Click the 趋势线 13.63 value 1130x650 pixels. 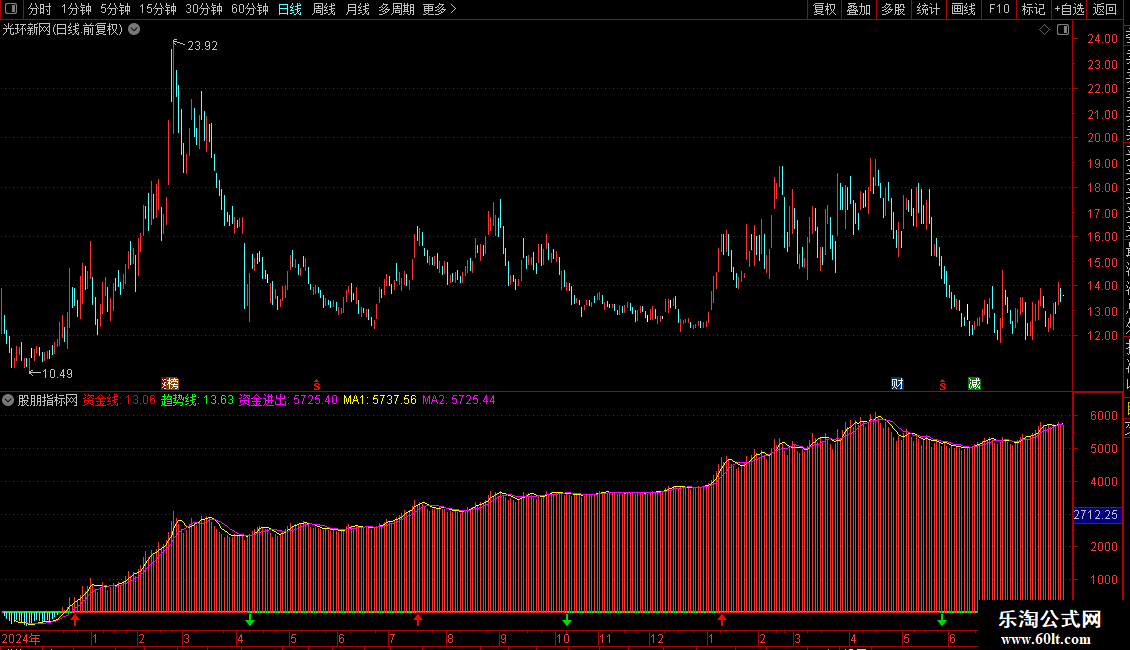(x=197, y=400)
